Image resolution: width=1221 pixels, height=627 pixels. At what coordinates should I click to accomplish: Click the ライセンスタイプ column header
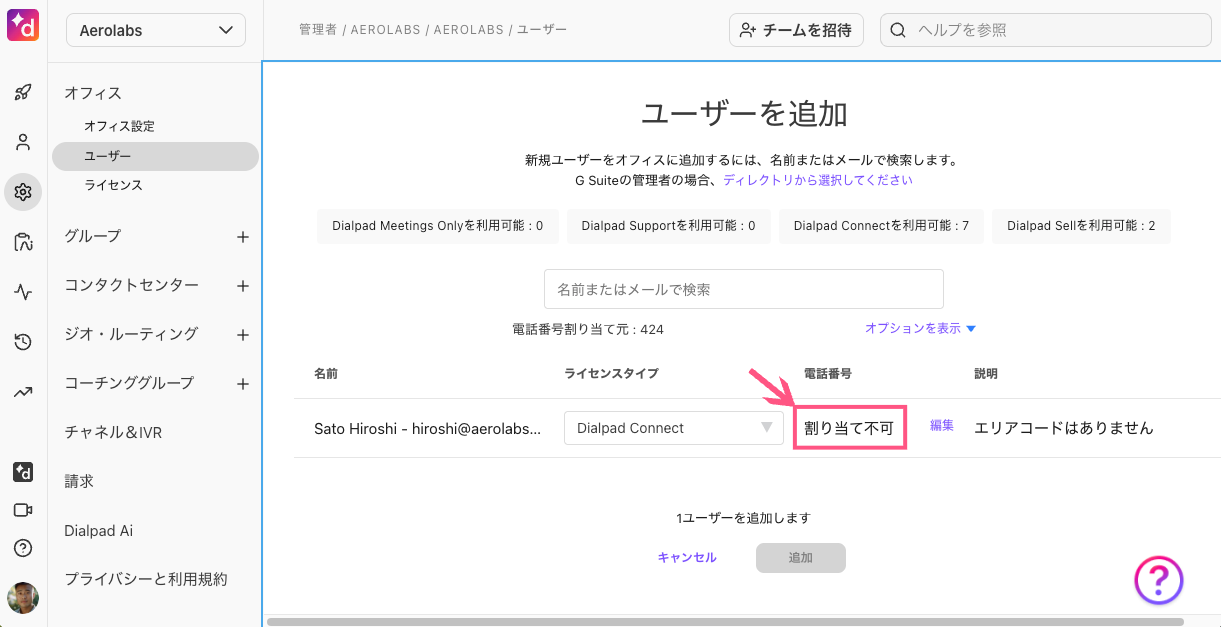612,373
